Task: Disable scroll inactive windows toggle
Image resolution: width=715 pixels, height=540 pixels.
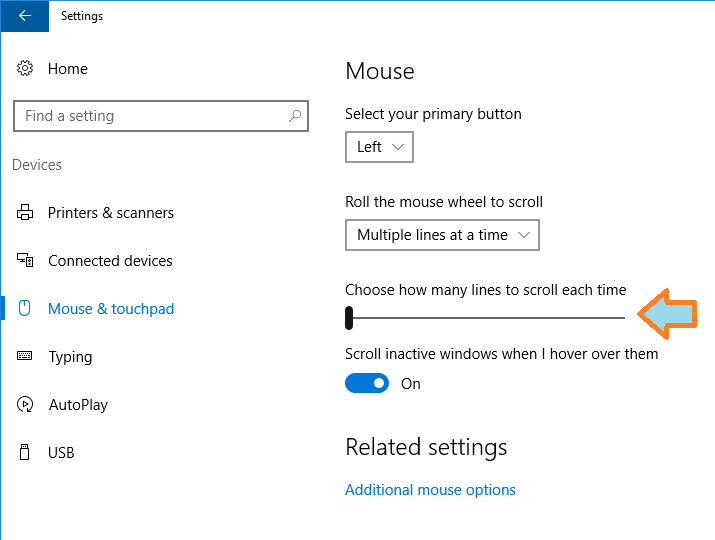Action: (367, 383)
